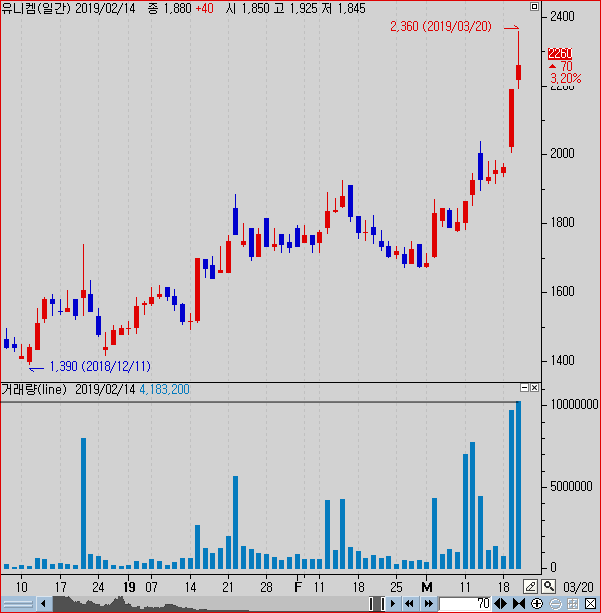Click the pencil drawing tool icon
Viewport: 601px width, 613px height.
point(531,586)
